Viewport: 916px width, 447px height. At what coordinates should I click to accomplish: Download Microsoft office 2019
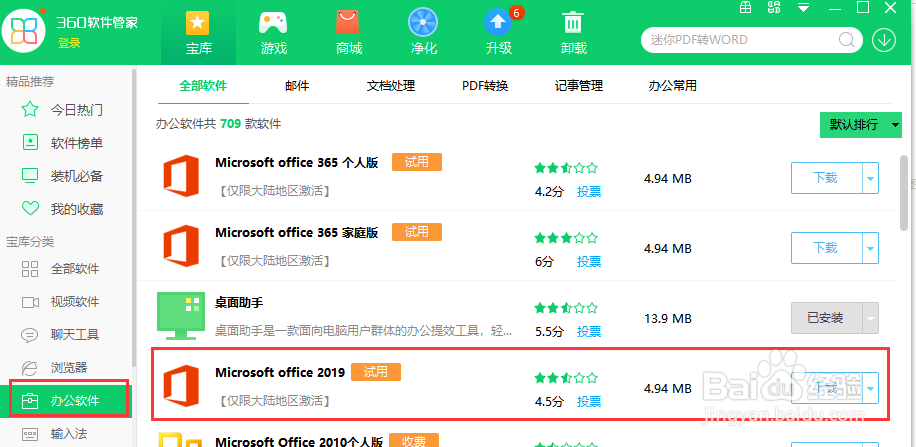click(x=827, y=389)
